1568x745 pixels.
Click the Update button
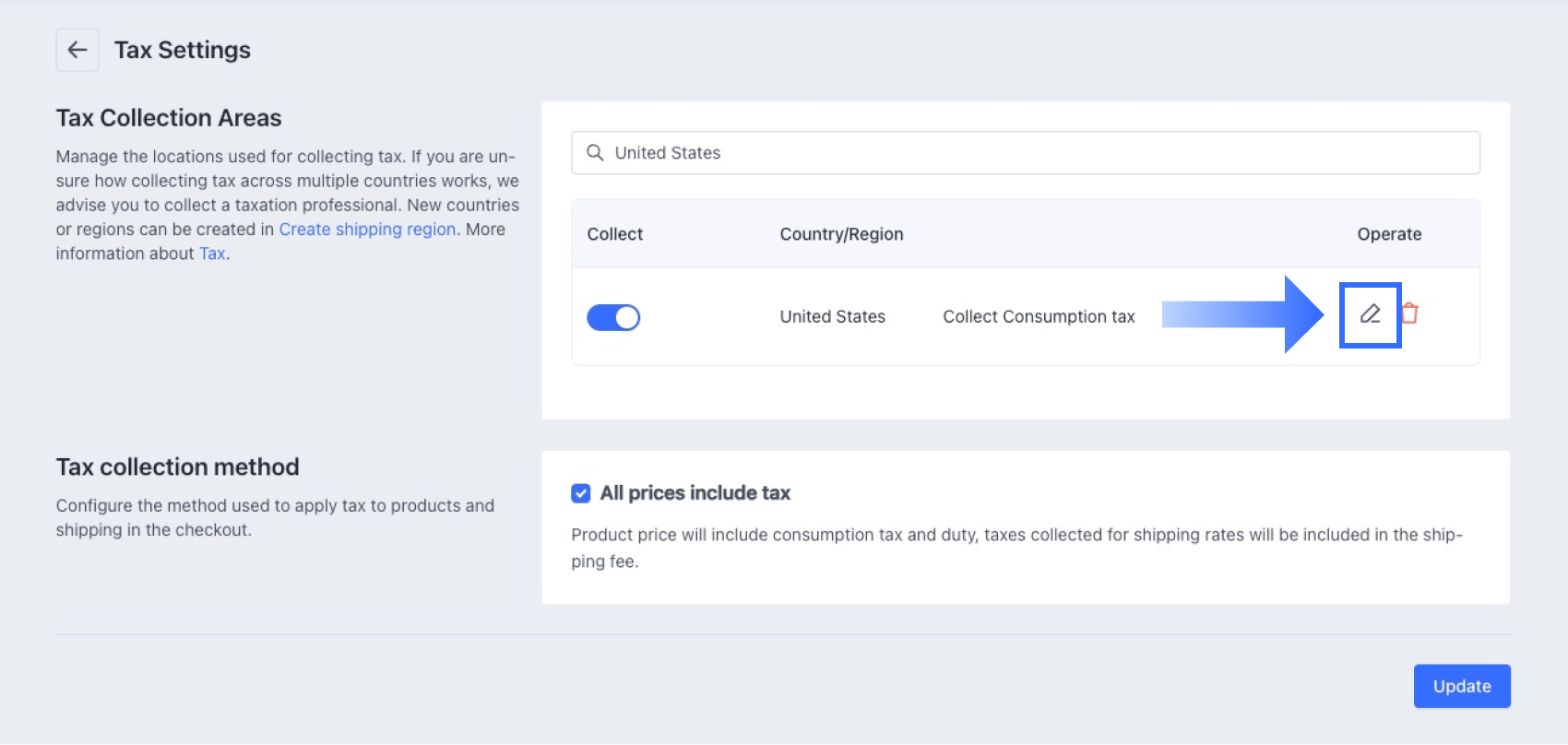1462,686
